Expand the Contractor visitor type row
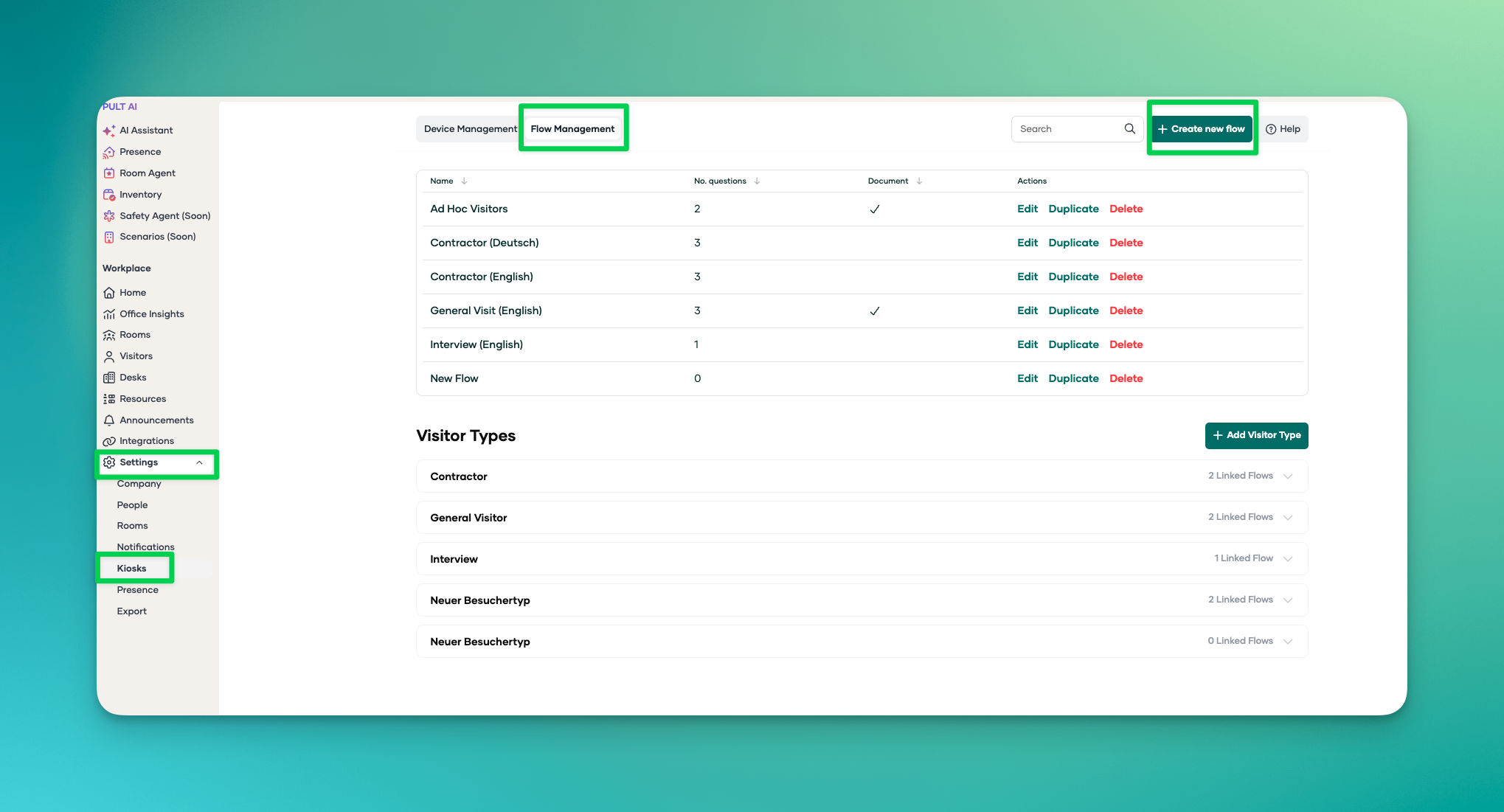Image resolution: width=1504 pixels, height=812 pixels. coord(1287,476)
